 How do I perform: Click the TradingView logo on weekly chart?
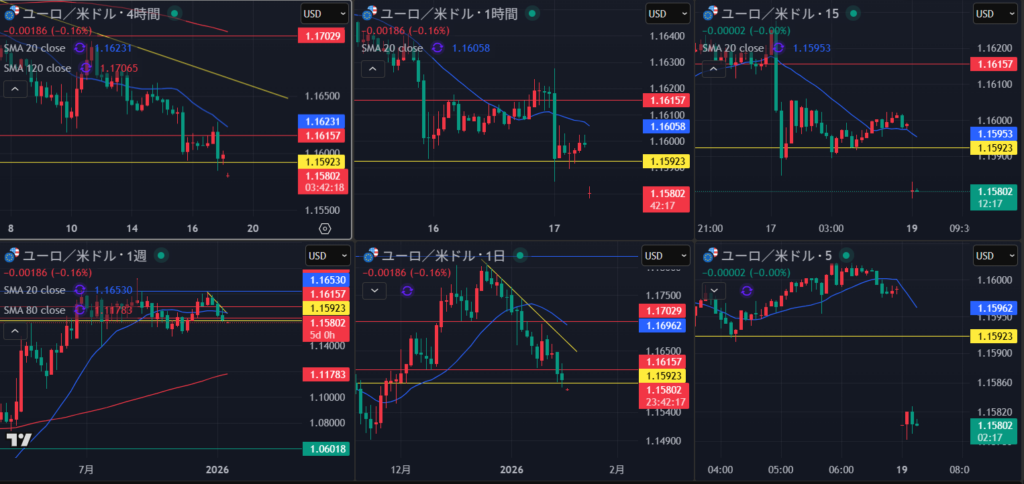tap(18, 439)
